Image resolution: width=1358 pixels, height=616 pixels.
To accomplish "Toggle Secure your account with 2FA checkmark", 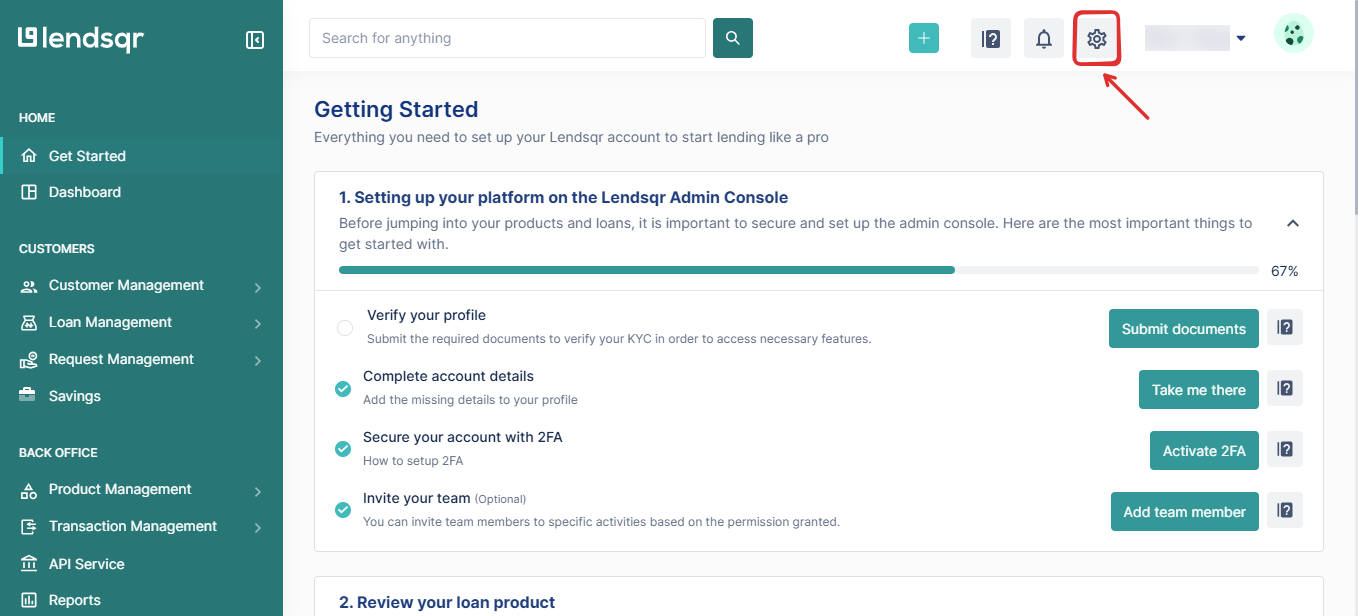I will coord(343,450).
